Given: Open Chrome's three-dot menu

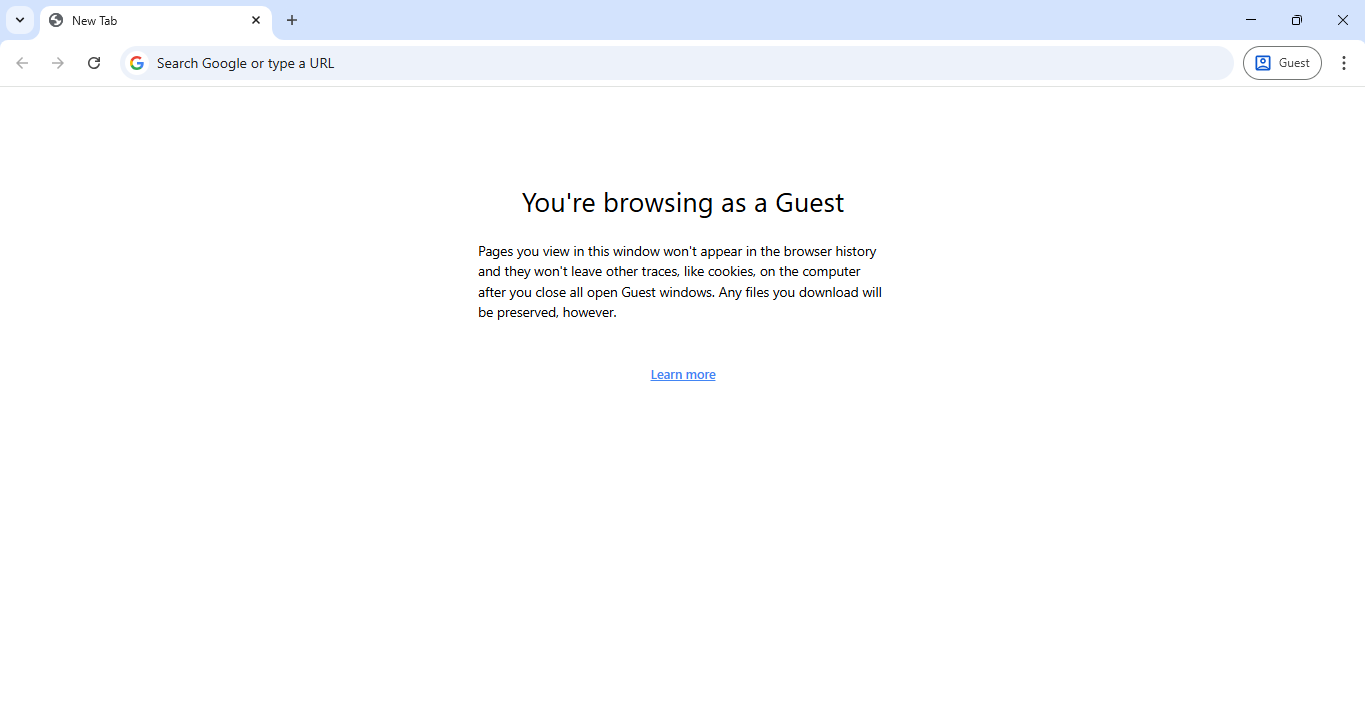Looking at the screenshot, I should click(x=1344, y=62).
